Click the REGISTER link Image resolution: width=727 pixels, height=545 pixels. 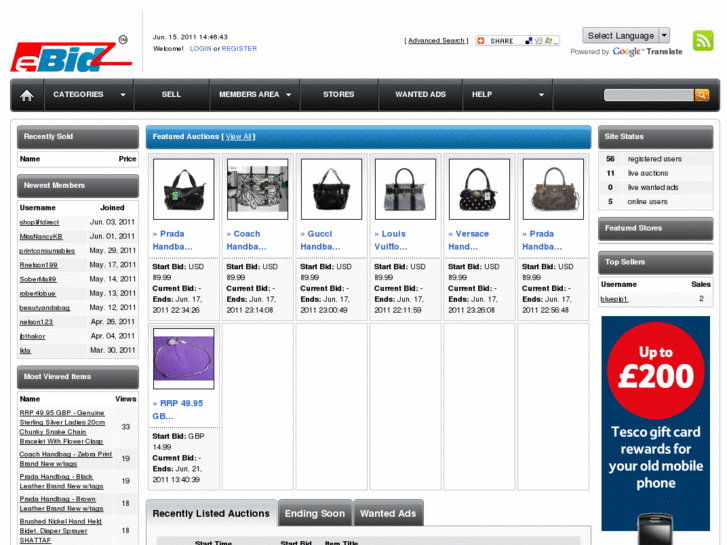[x=239, y=49]
